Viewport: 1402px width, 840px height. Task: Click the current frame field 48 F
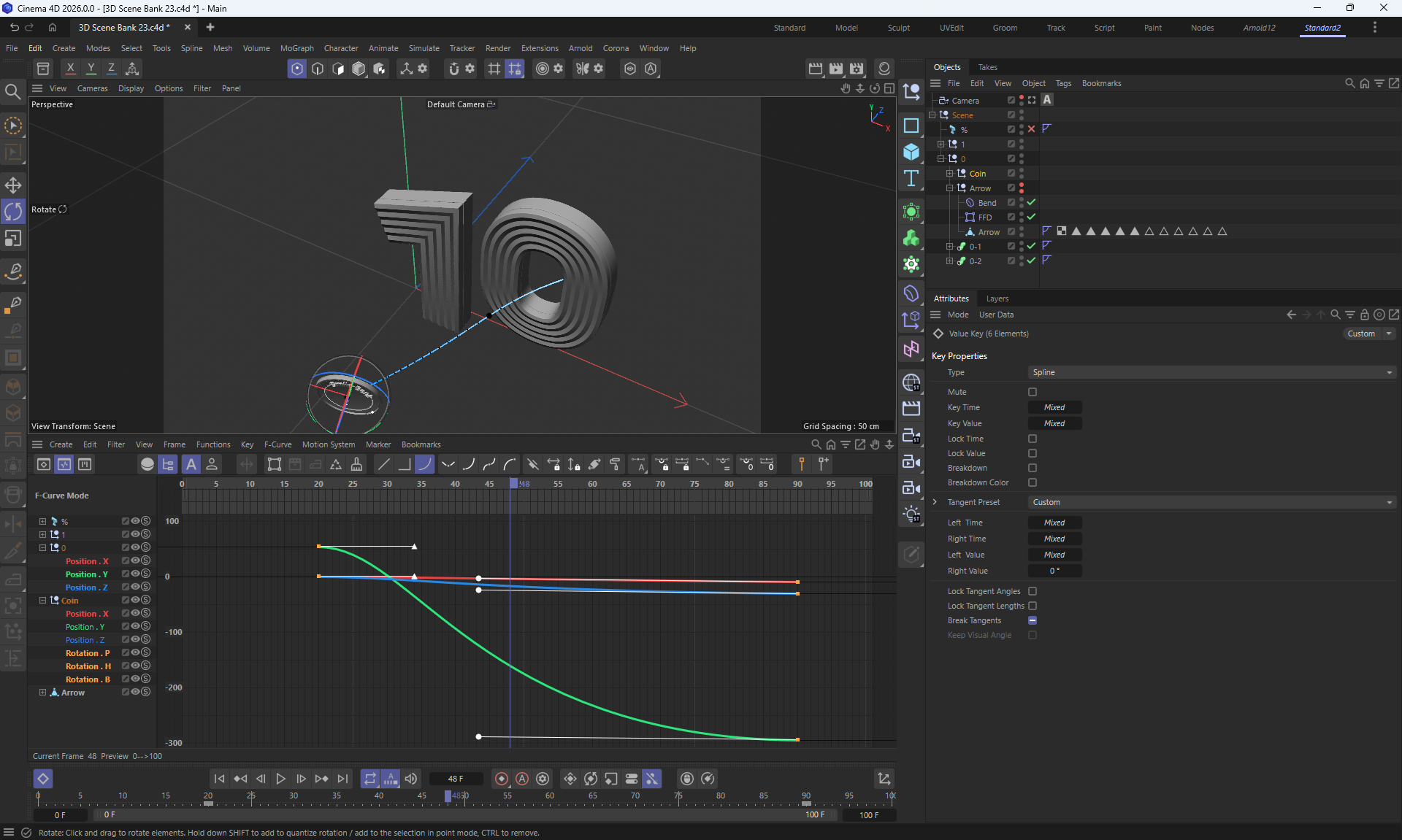tap(456, 779)
